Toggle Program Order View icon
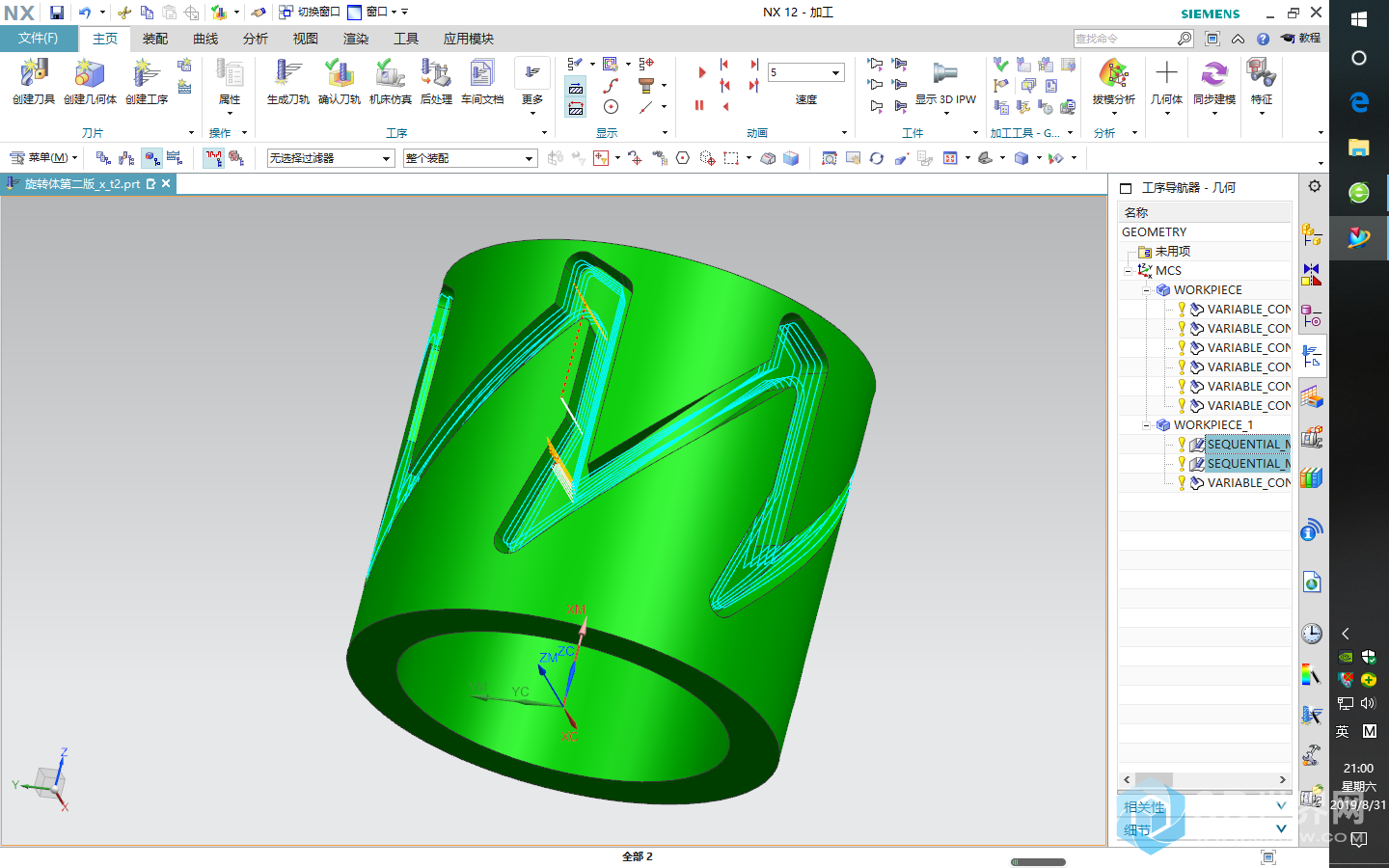Screen dimensions: 1389x868 coord(103,158)
